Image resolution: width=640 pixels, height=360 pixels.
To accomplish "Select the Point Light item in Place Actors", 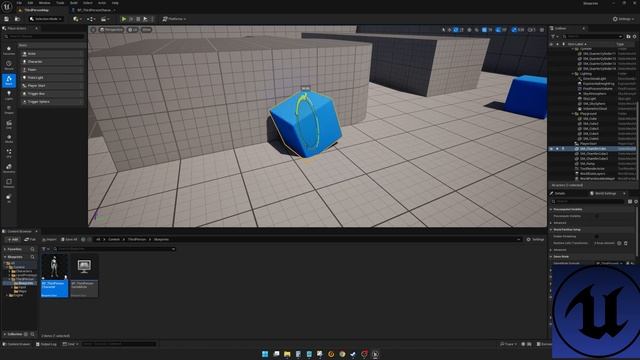I will 52,78.
